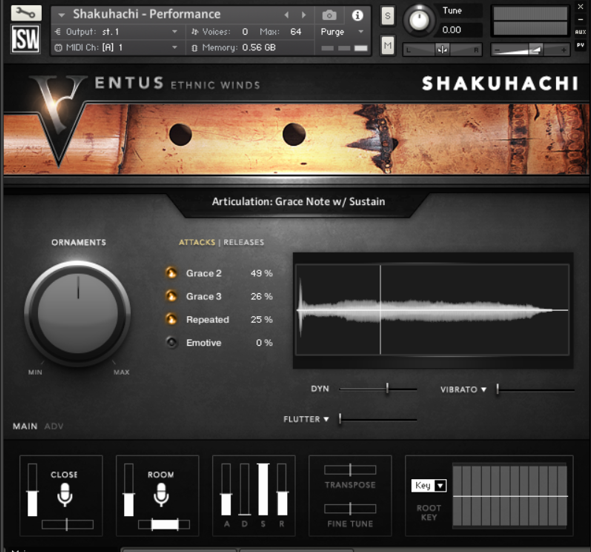Click the header pan slider
The image size is (591, 552).
[x=442, y=50]
